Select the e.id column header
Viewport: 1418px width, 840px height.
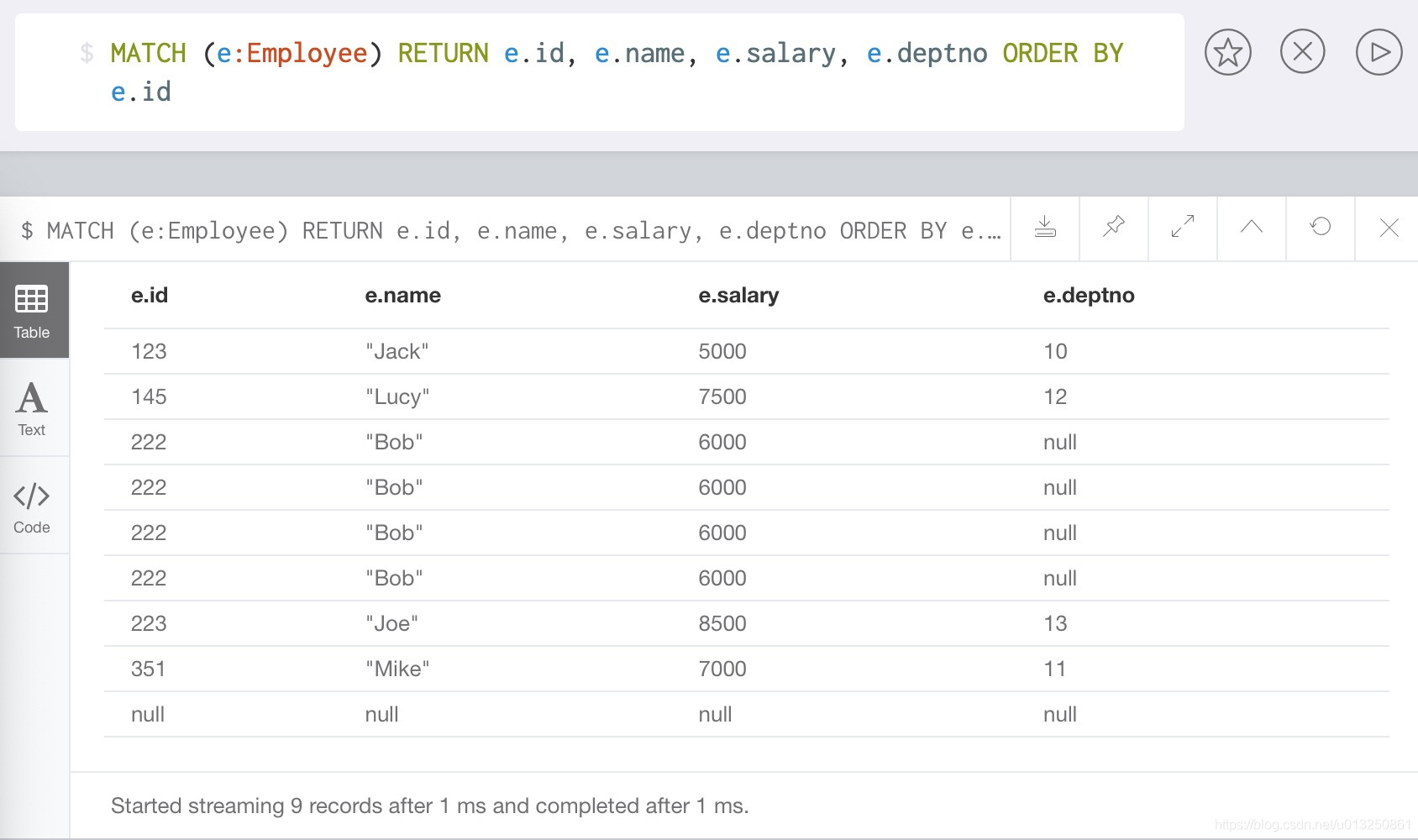pos(150,296)
